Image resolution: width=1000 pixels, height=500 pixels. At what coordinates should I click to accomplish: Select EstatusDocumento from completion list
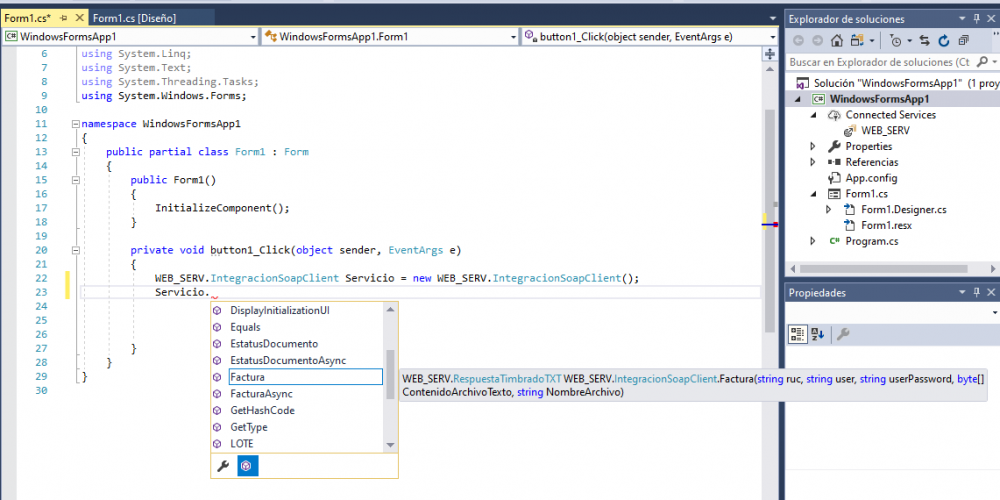pos(274,343)
